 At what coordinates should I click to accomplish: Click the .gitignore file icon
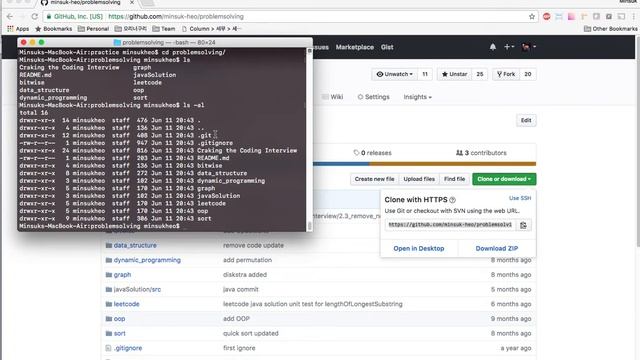[108, 348]
